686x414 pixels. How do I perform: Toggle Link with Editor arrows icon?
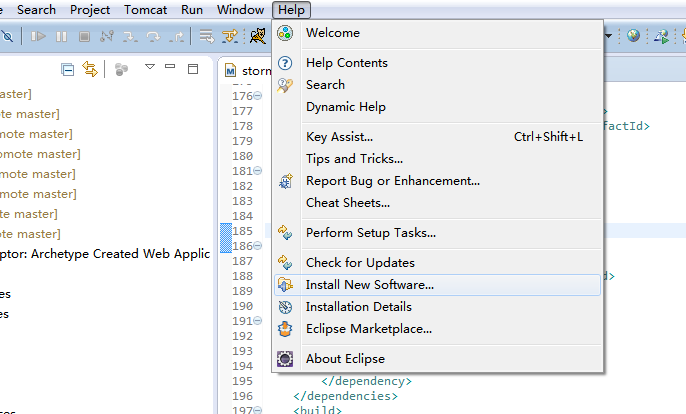point(90,69)
